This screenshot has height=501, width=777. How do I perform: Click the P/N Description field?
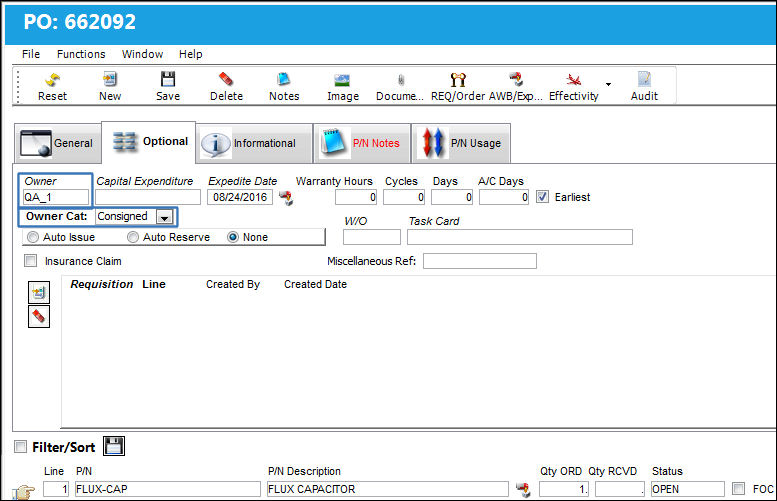click(388, 489)
